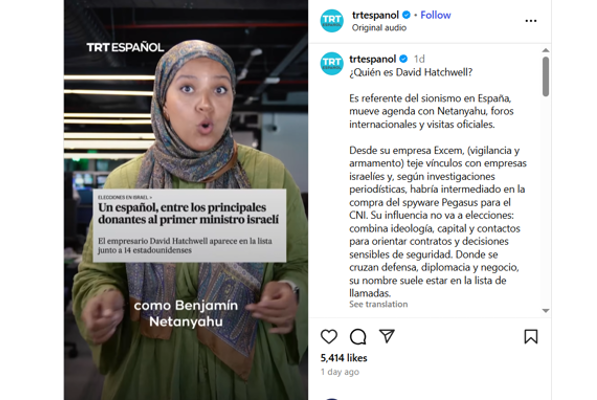Open trtespanol profile from header username
The image size is (597, 400).
click(x=375, y=15)
